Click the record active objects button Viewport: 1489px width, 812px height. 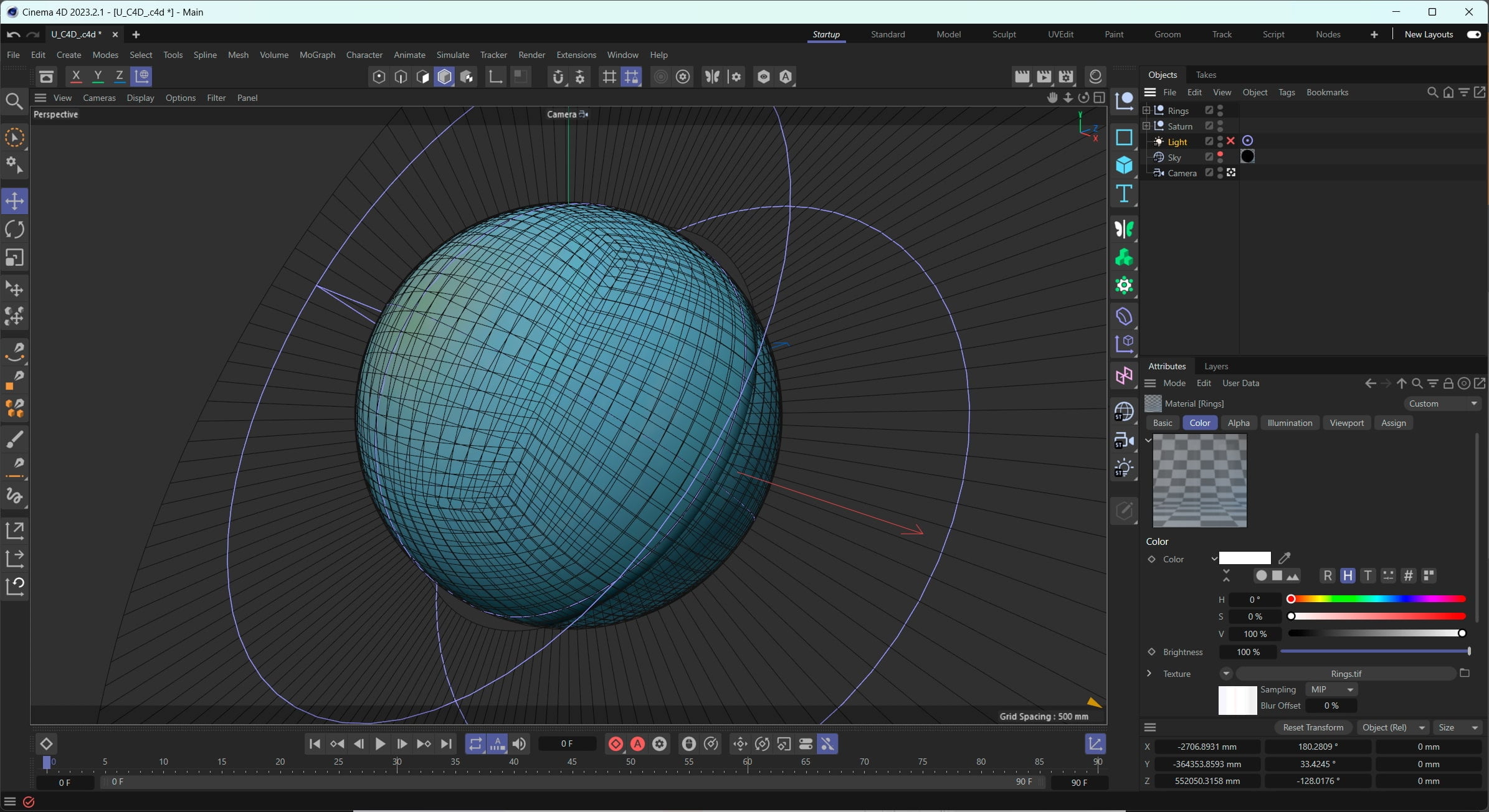click(616, 744)
